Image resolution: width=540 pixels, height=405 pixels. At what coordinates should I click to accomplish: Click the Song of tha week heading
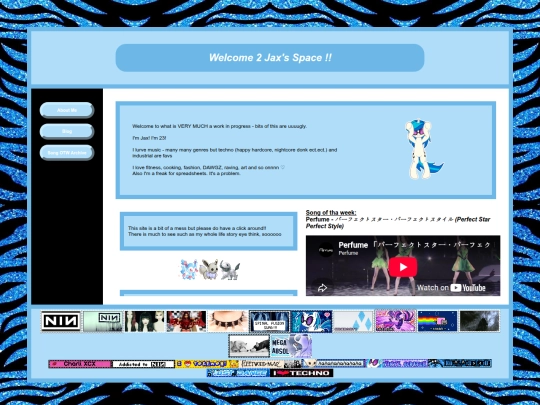331,212
